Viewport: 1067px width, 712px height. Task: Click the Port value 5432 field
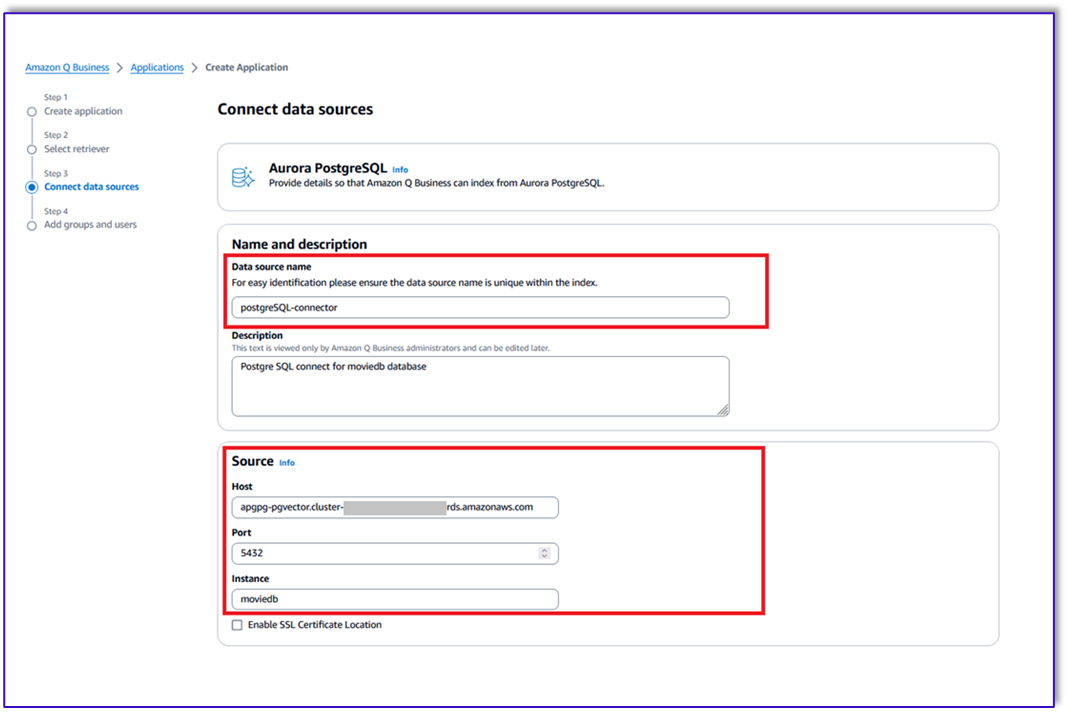click(x=380, y=553)
